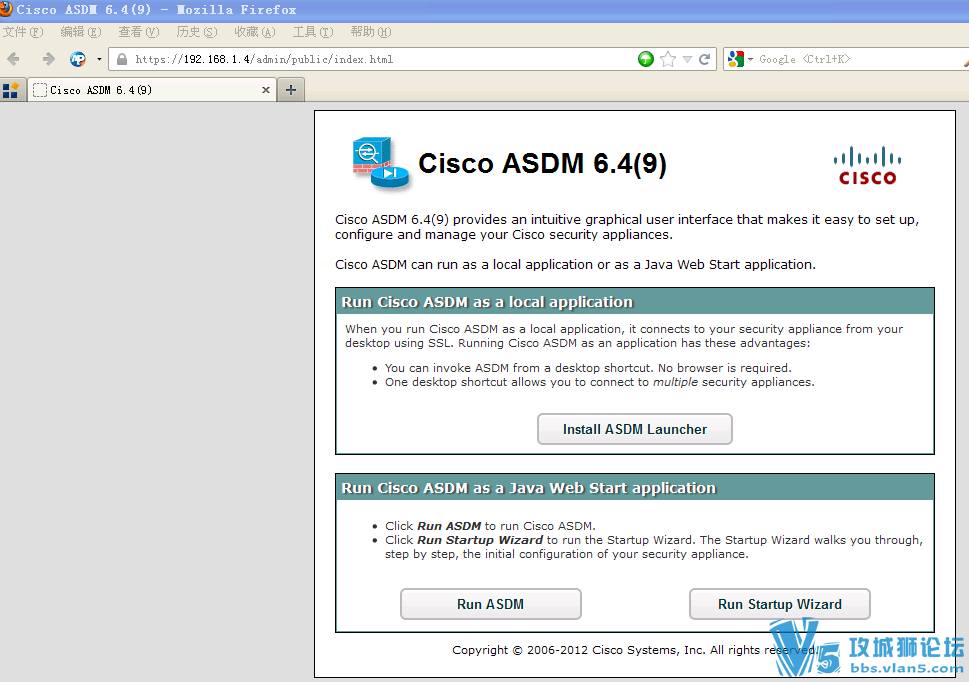Image resolution: width=969 pixels, height=682 pixels.
Task: Click the 'Run Cisco ASDM as a local application' header
Action: click(488, 302)
